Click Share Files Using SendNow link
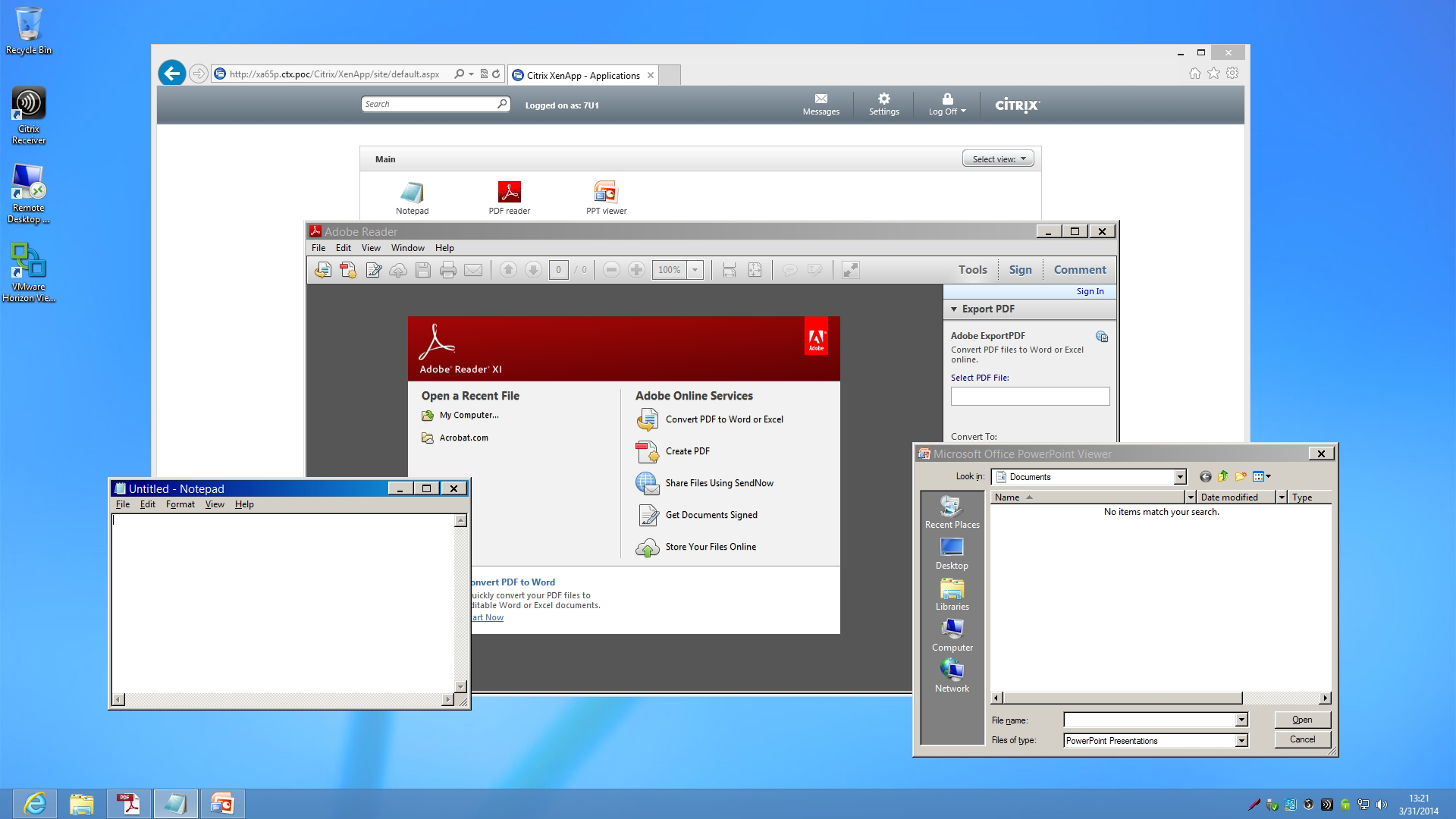 (x=720, y=483)
